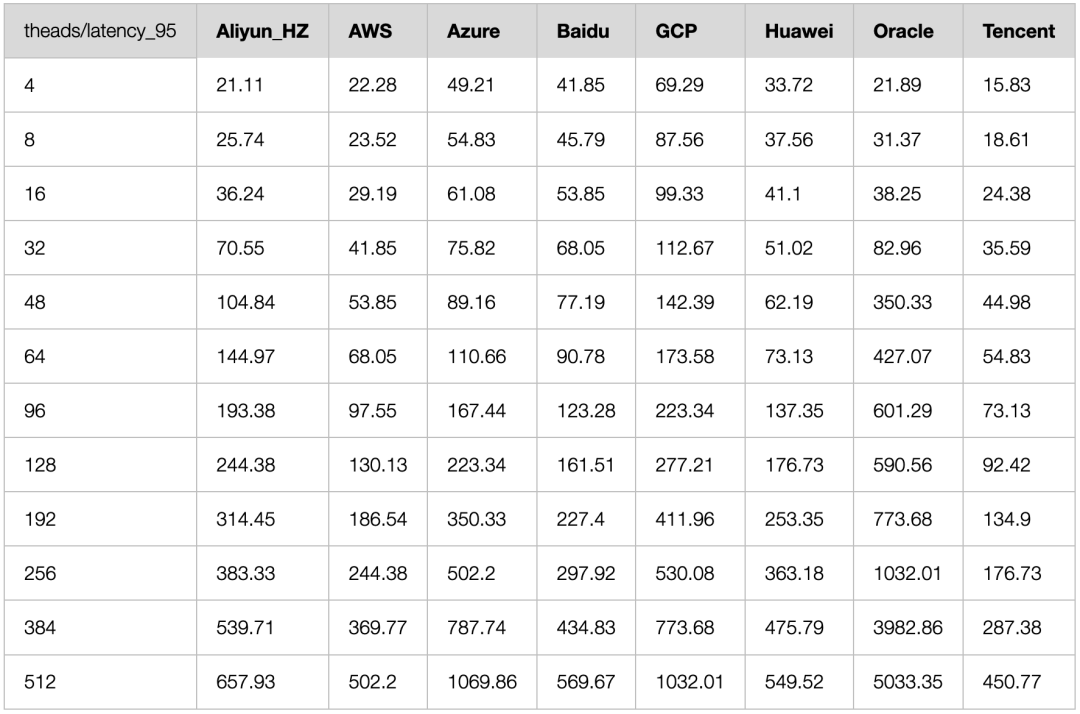Select Azure value 1069.86

point(482,682)
